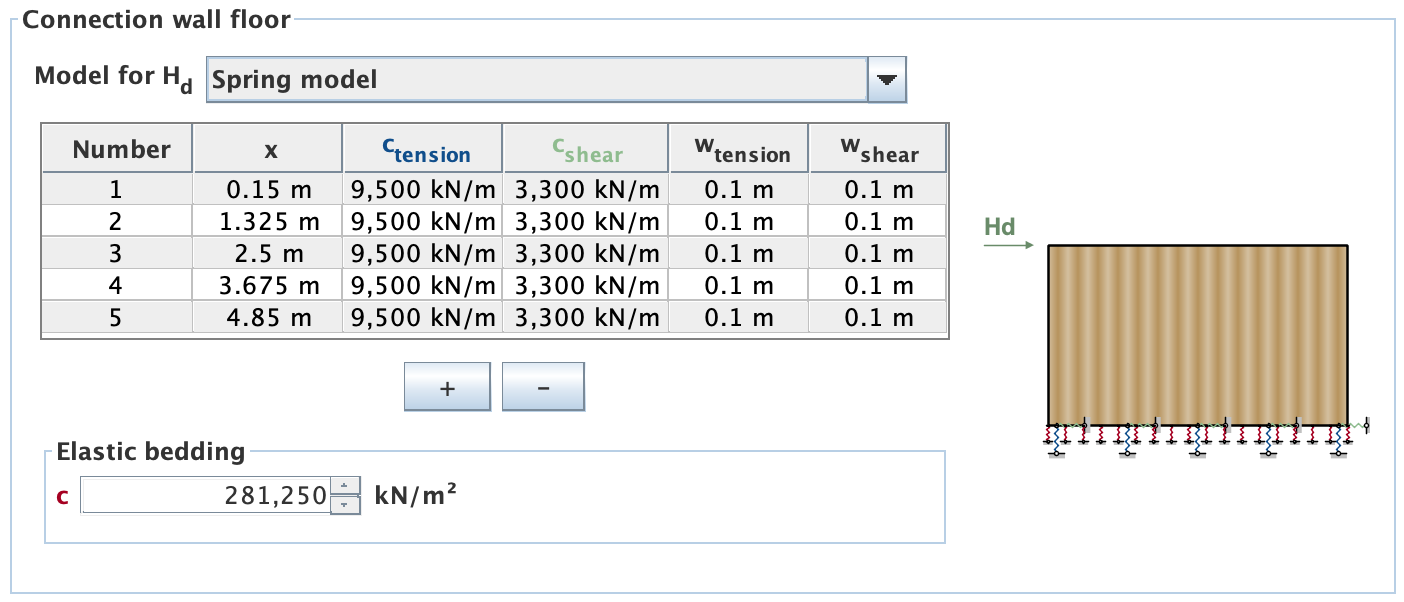Select row 3 x value 2.5 m

point(268,254)
